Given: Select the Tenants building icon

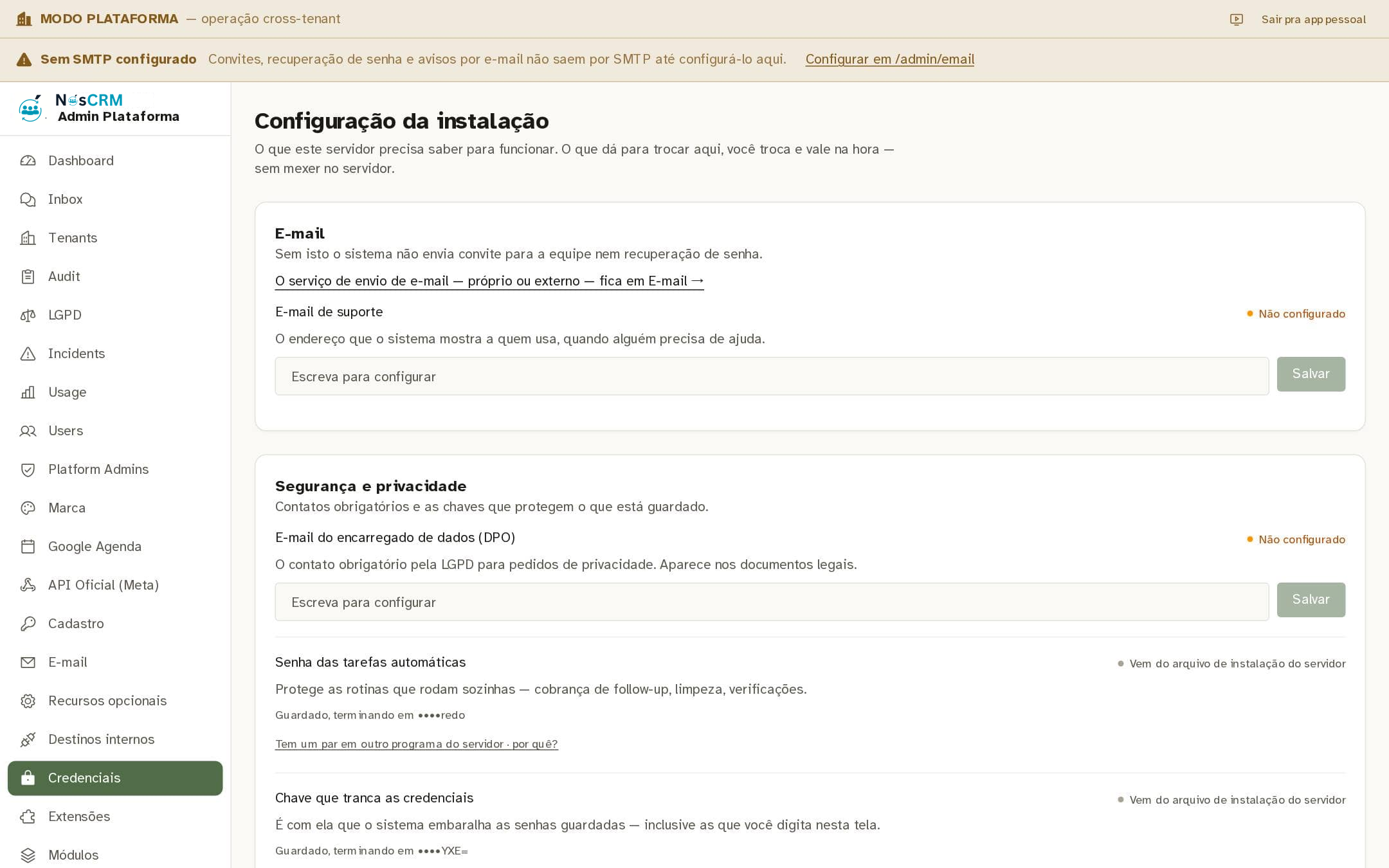Looking at the screenshot, I should coord(28,238).
